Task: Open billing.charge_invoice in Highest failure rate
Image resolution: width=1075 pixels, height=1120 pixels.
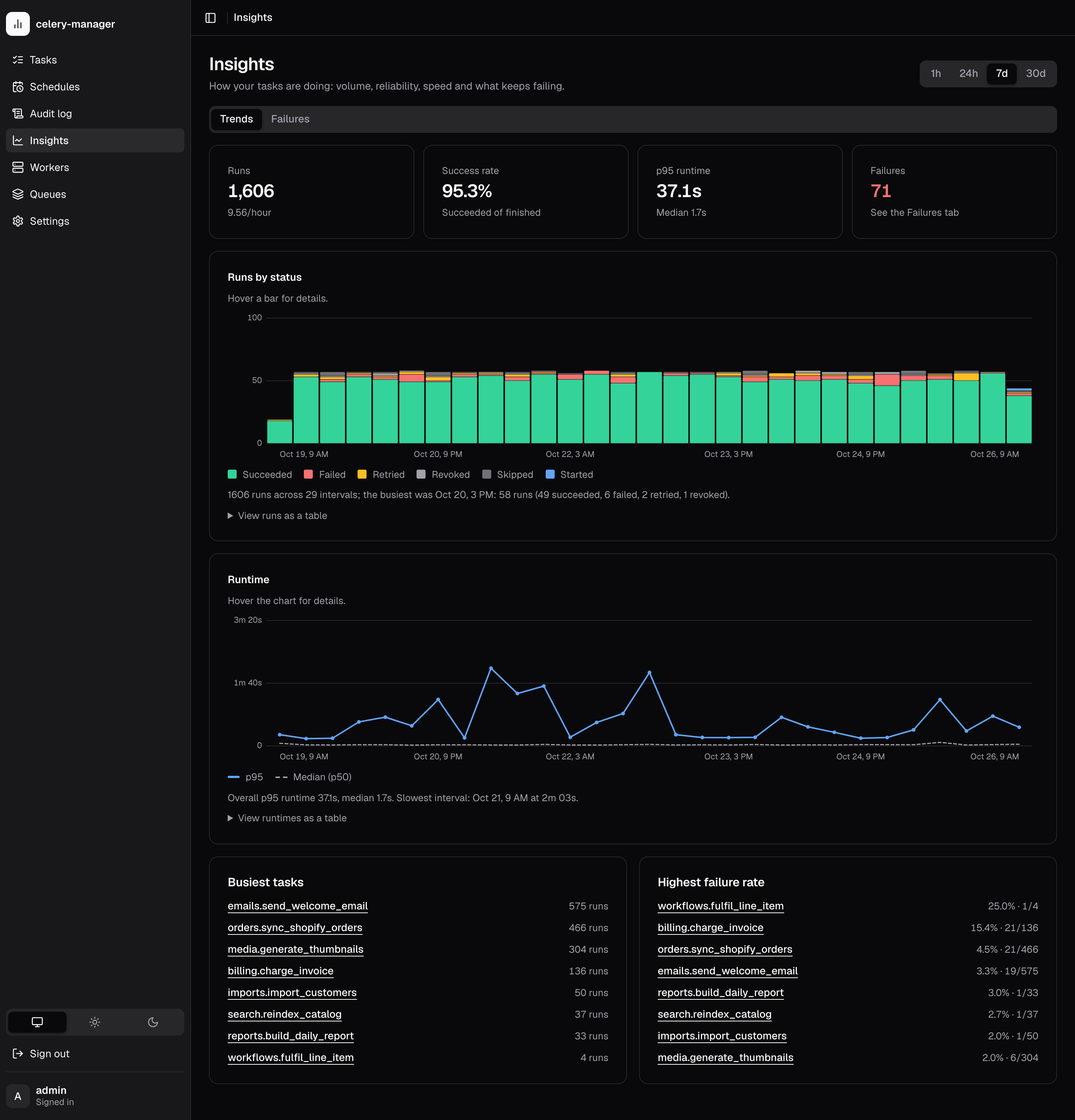Action: (710, 928)
